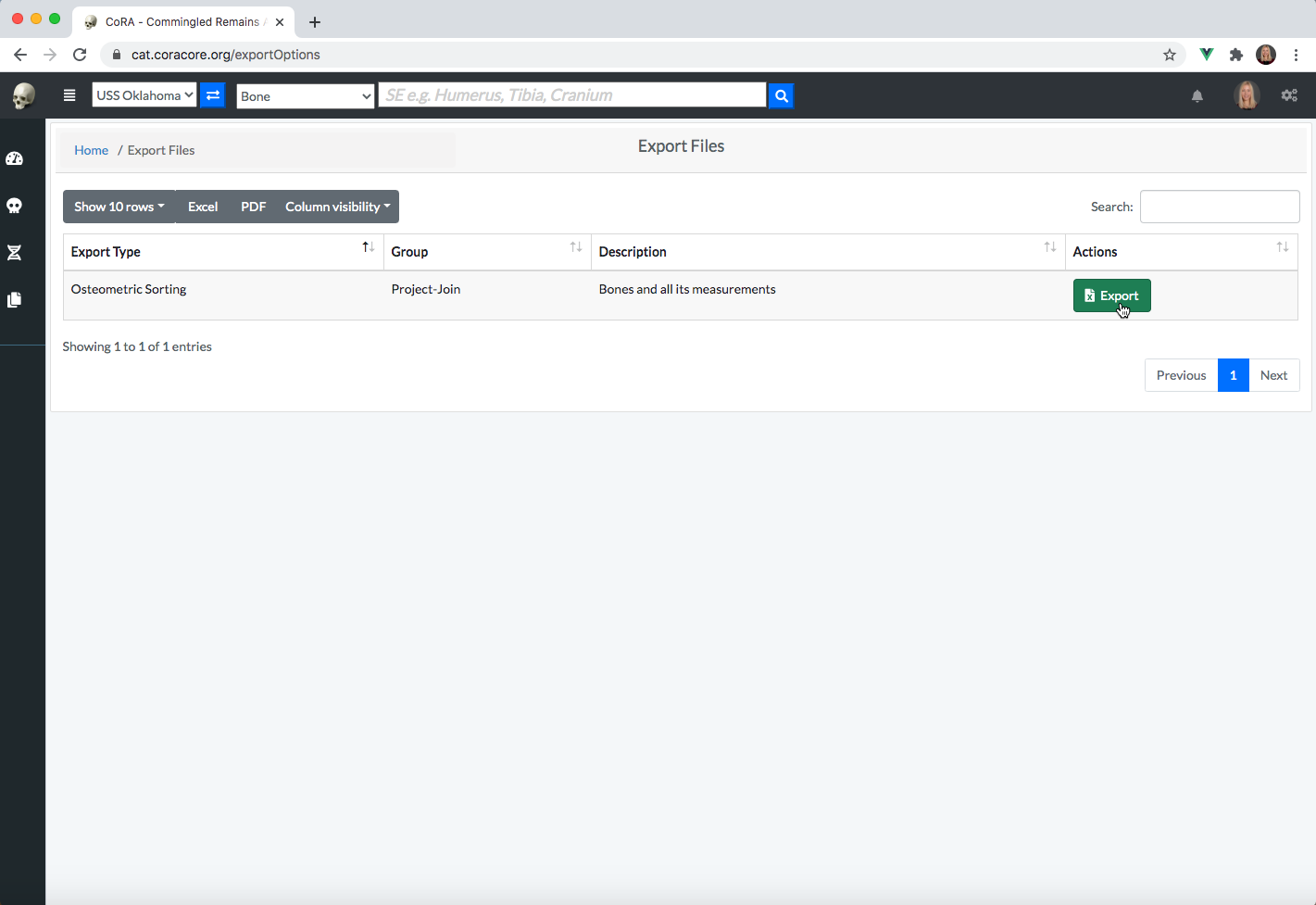Click the table Search input field

(1220, 207)
